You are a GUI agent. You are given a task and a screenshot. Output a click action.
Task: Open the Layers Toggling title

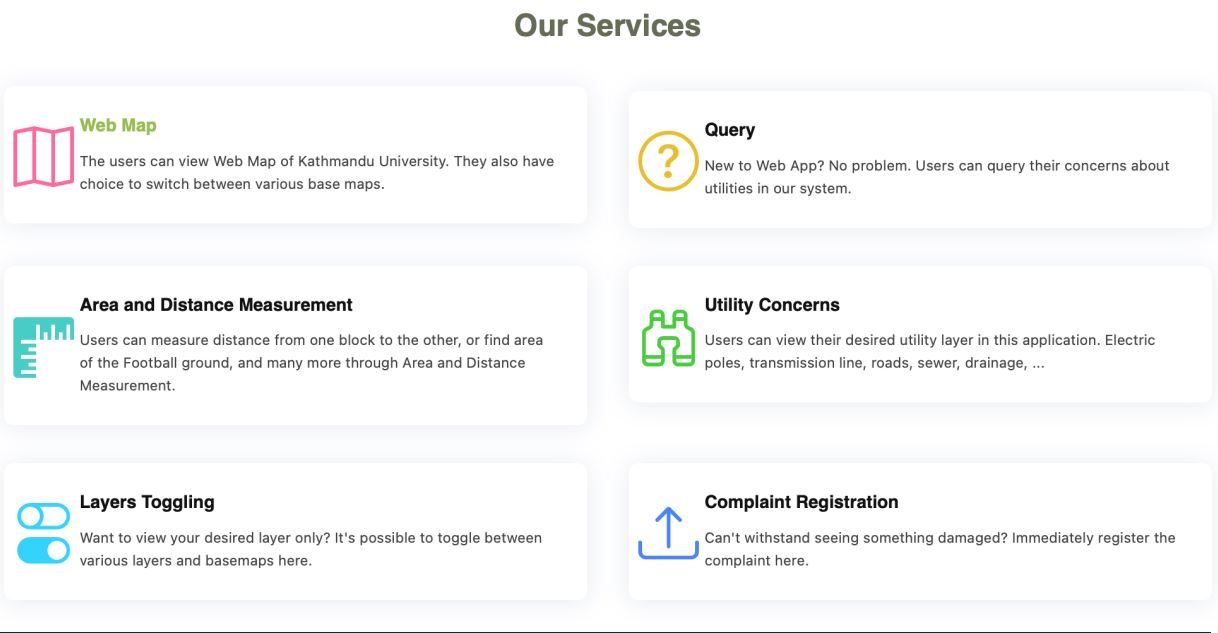point(147,502)
